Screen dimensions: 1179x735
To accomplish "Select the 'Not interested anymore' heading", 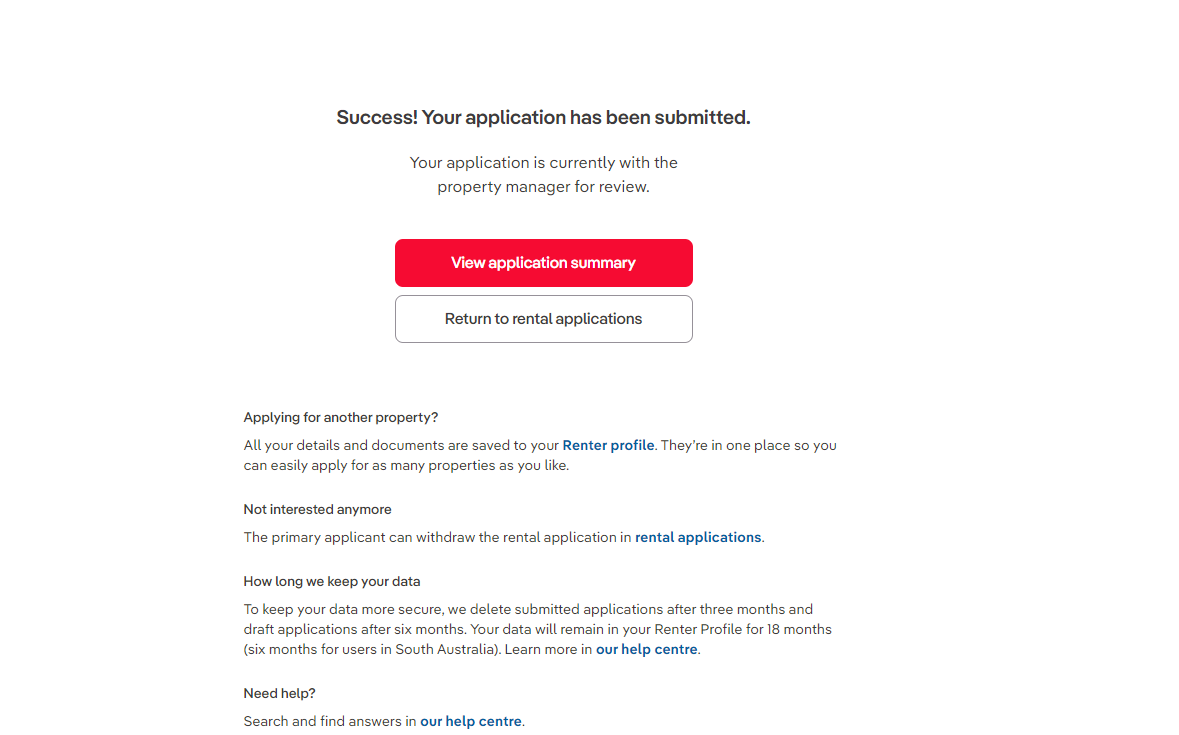I will pos(317,509).
